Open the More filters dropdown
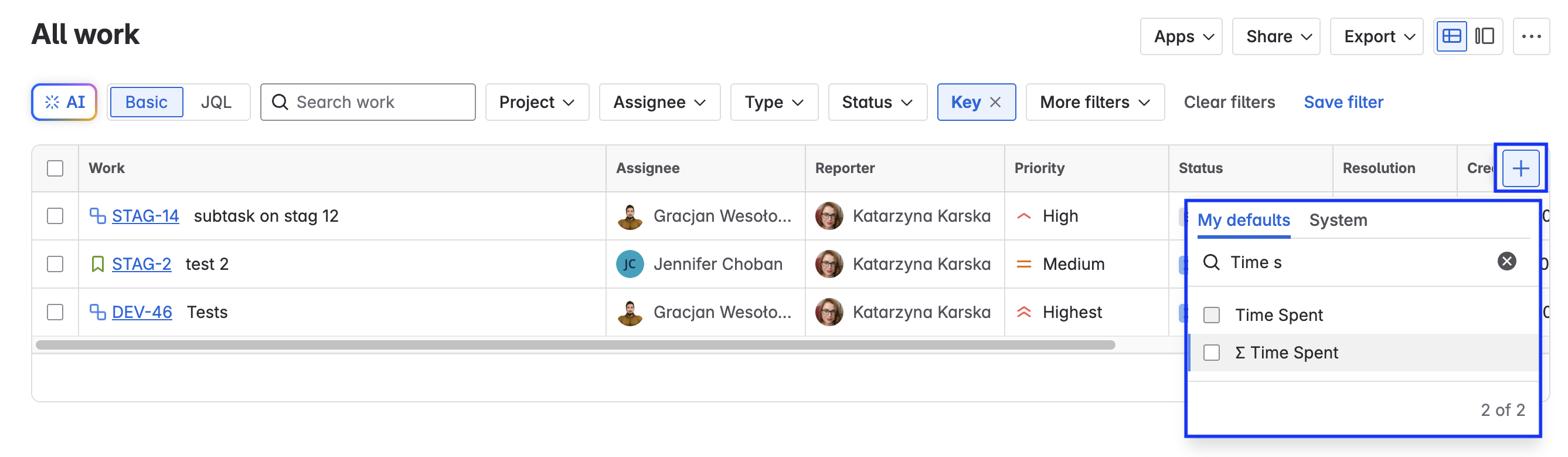Viewport: 1568px width, 457px height. [1094, 102]
